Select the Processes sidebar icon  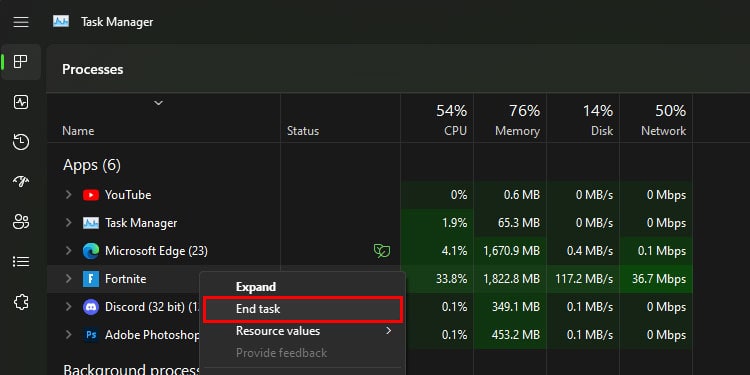[21, 62]
